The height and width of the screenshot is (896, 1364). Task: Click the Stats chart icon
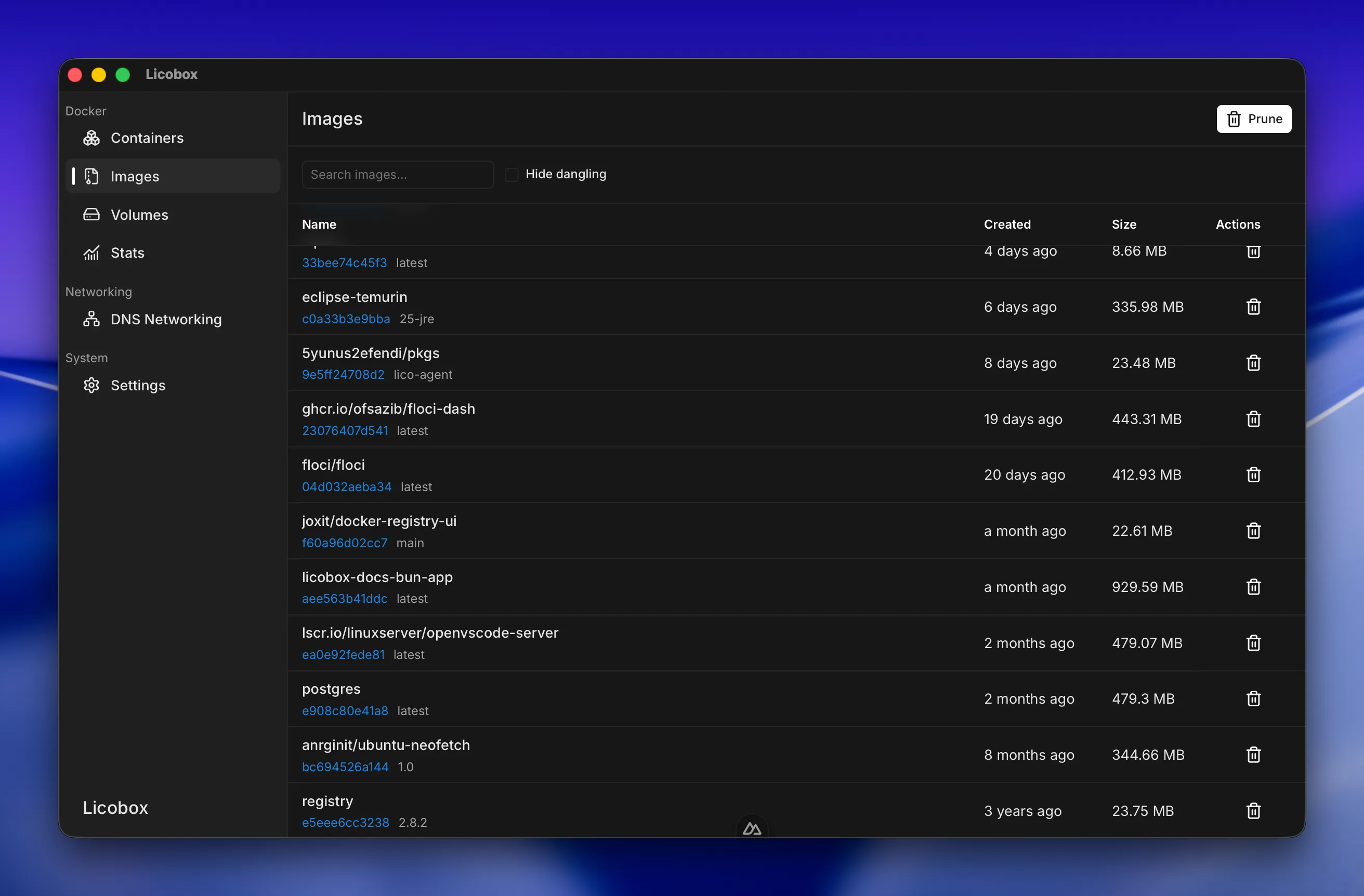click(x=91, y=253)
